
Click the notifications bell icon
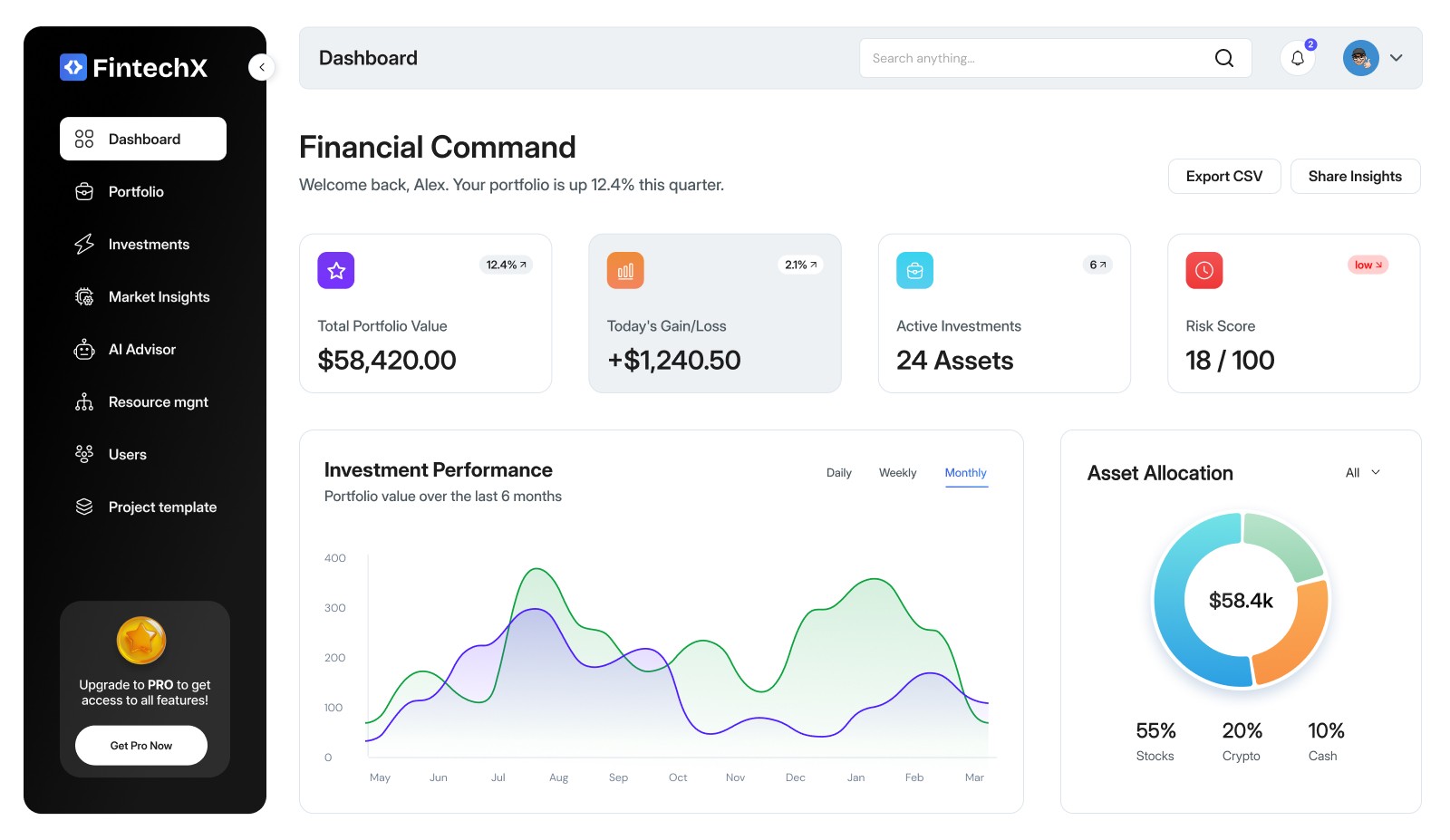coord(1298,57)
